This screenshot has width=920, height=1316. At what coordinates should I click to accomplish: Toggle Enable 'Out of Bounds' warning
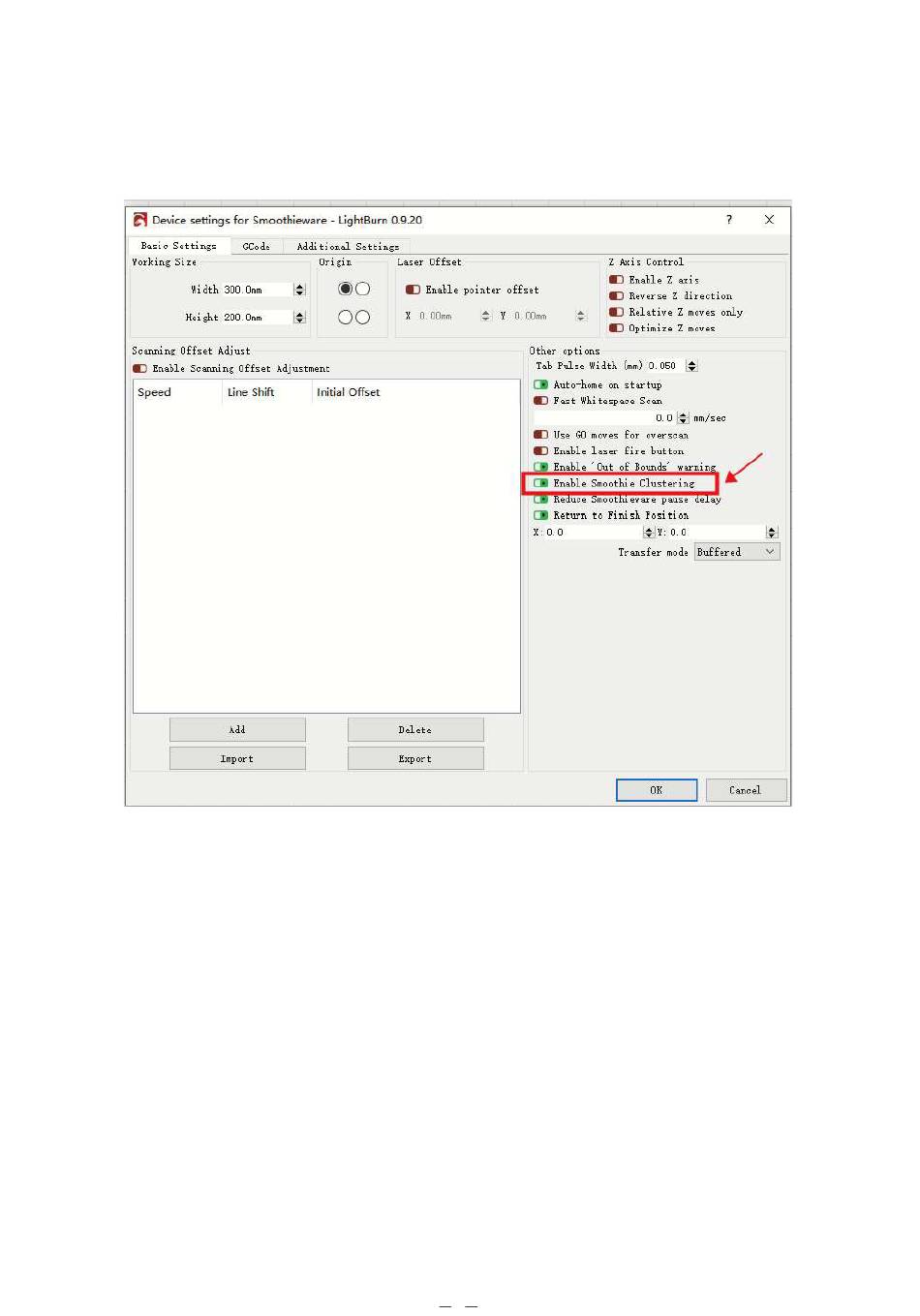coord(540,467)
